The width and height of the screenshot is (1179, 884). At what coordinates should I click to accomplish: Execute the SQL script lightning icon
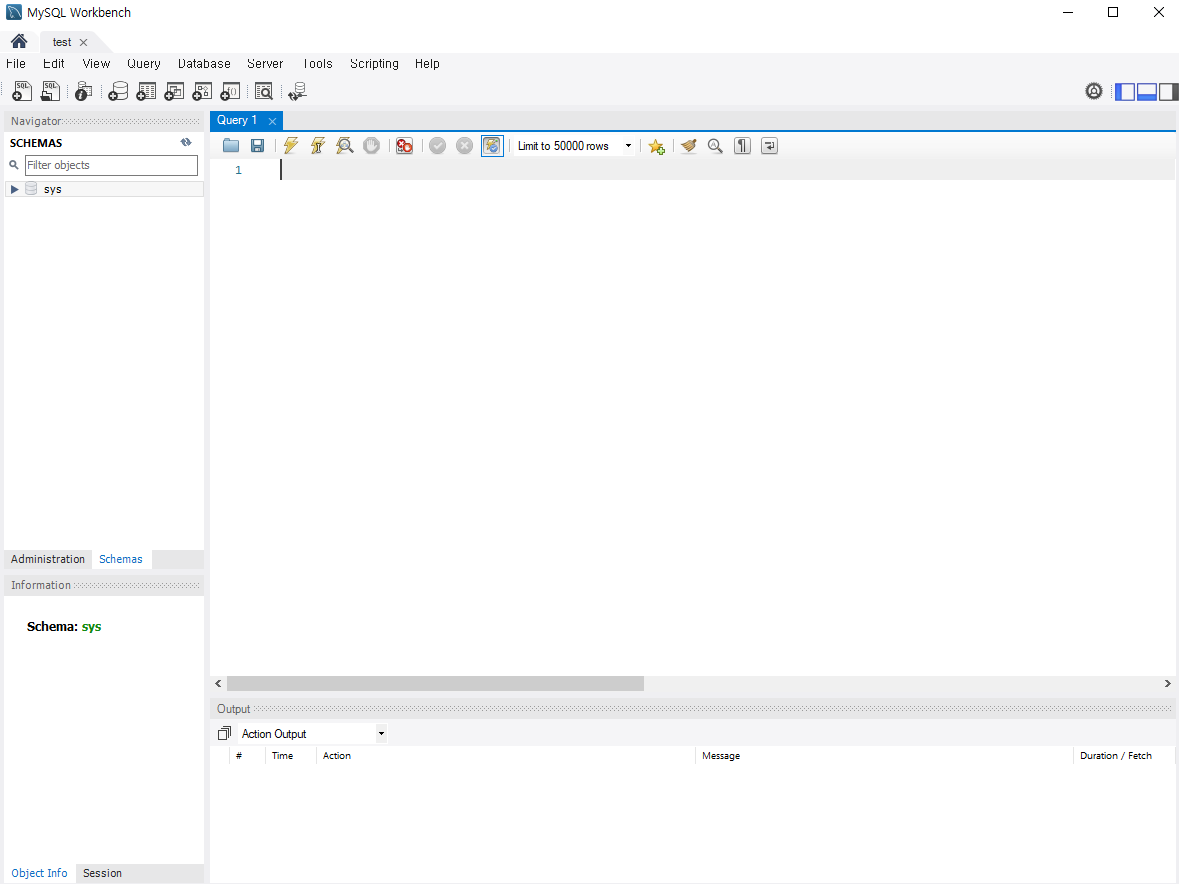coord(291,146)
